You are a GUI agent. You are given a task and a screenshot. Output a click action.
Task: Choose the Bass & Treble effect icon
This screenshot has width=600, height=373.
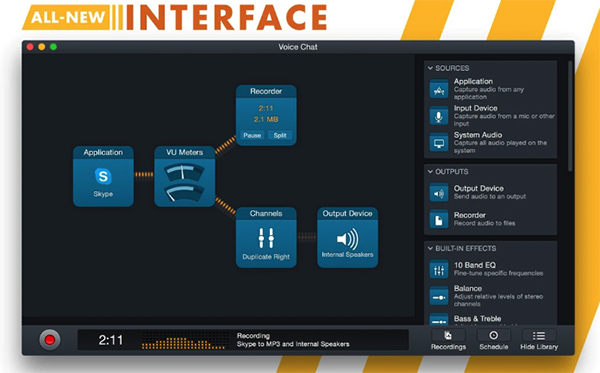click(x=439, y=319)
